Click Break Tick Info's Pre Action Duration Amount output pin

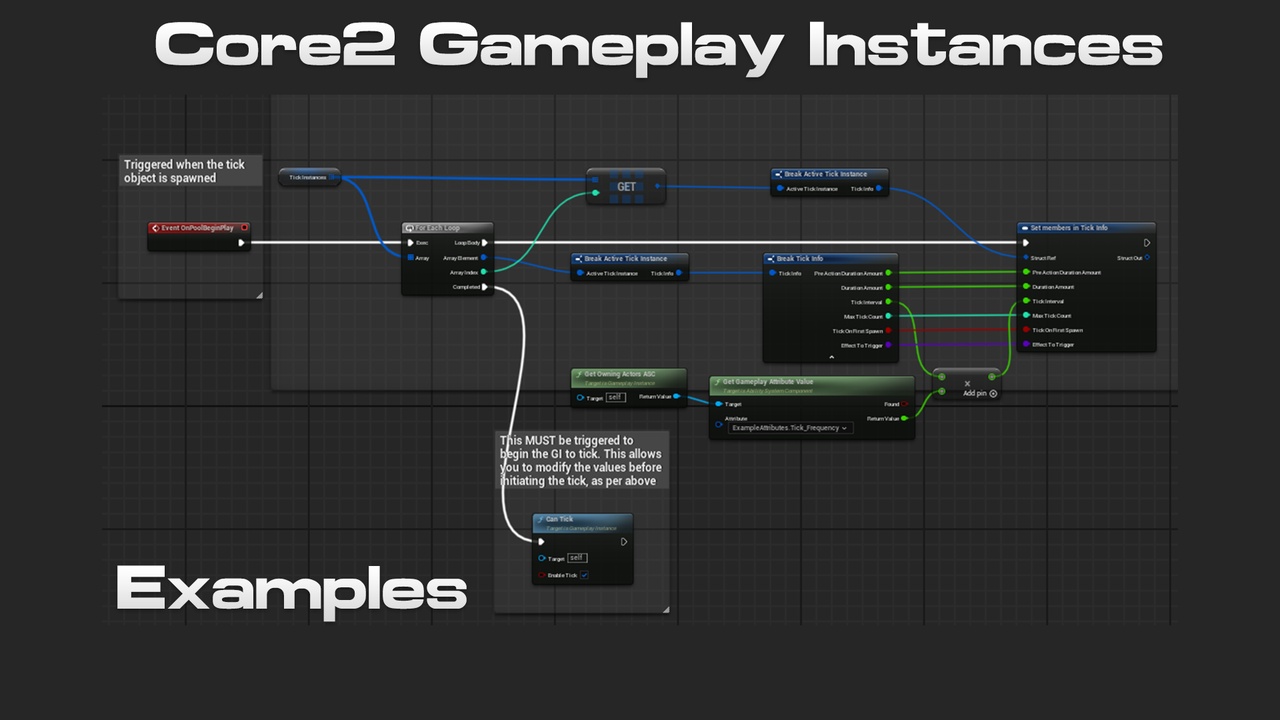(x=888, y=272)
